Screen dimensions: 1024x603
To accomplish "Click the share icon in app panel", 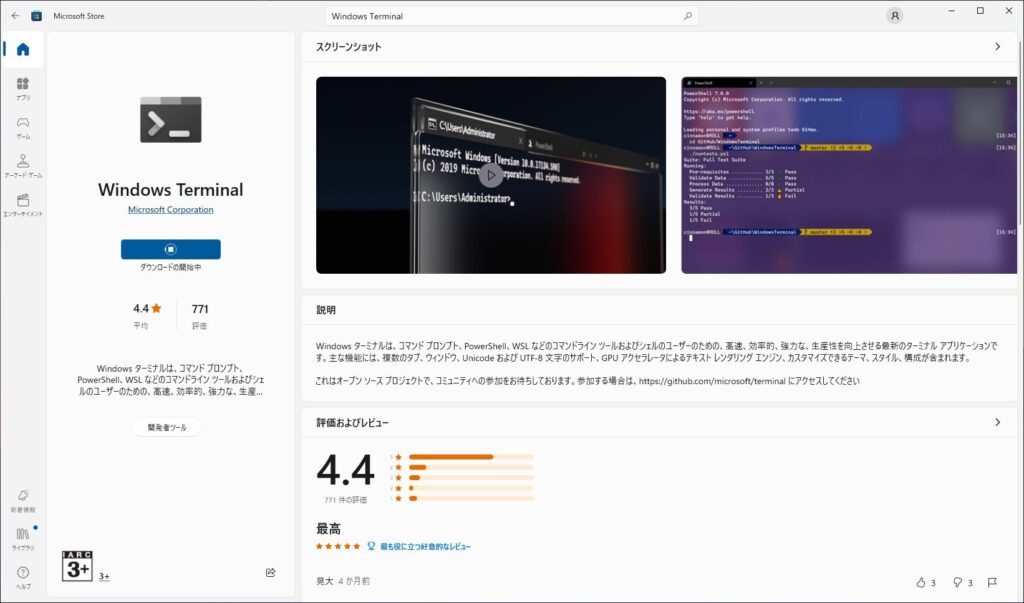I will [x=270, y=572].
